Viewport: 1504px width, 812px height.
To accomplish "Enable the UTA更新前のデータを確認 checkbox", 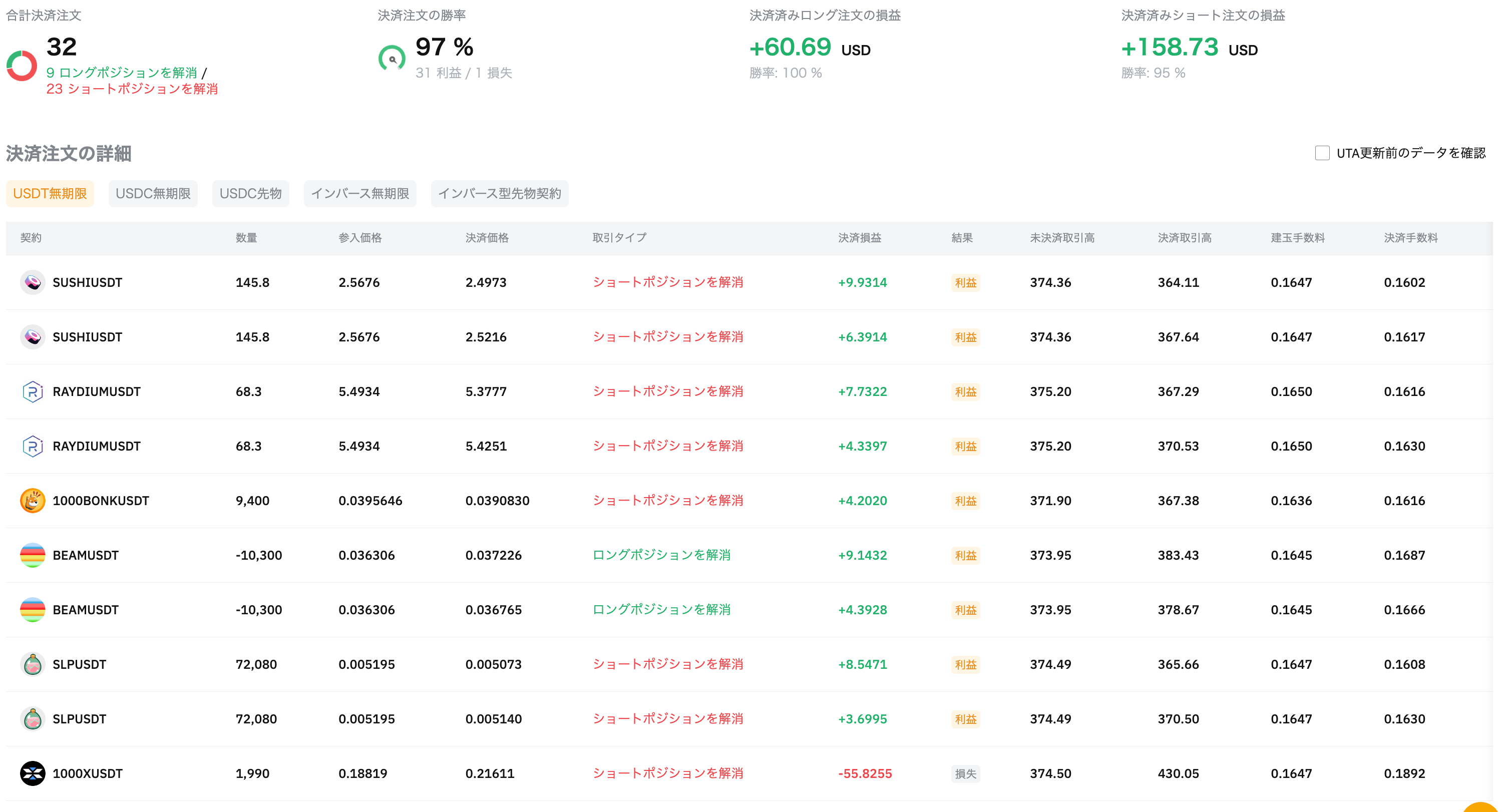I will (x=1322, y=153).
